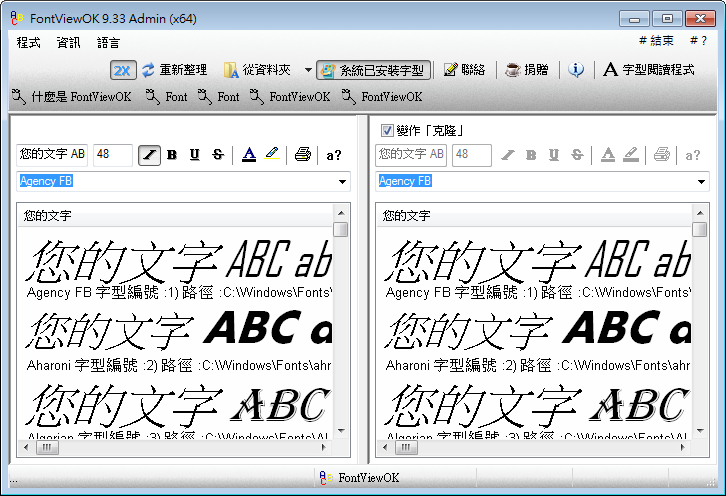Click left pane sample text field
Image resolution: width=726 pixels, height=496 pixels.
coord(52,155)
